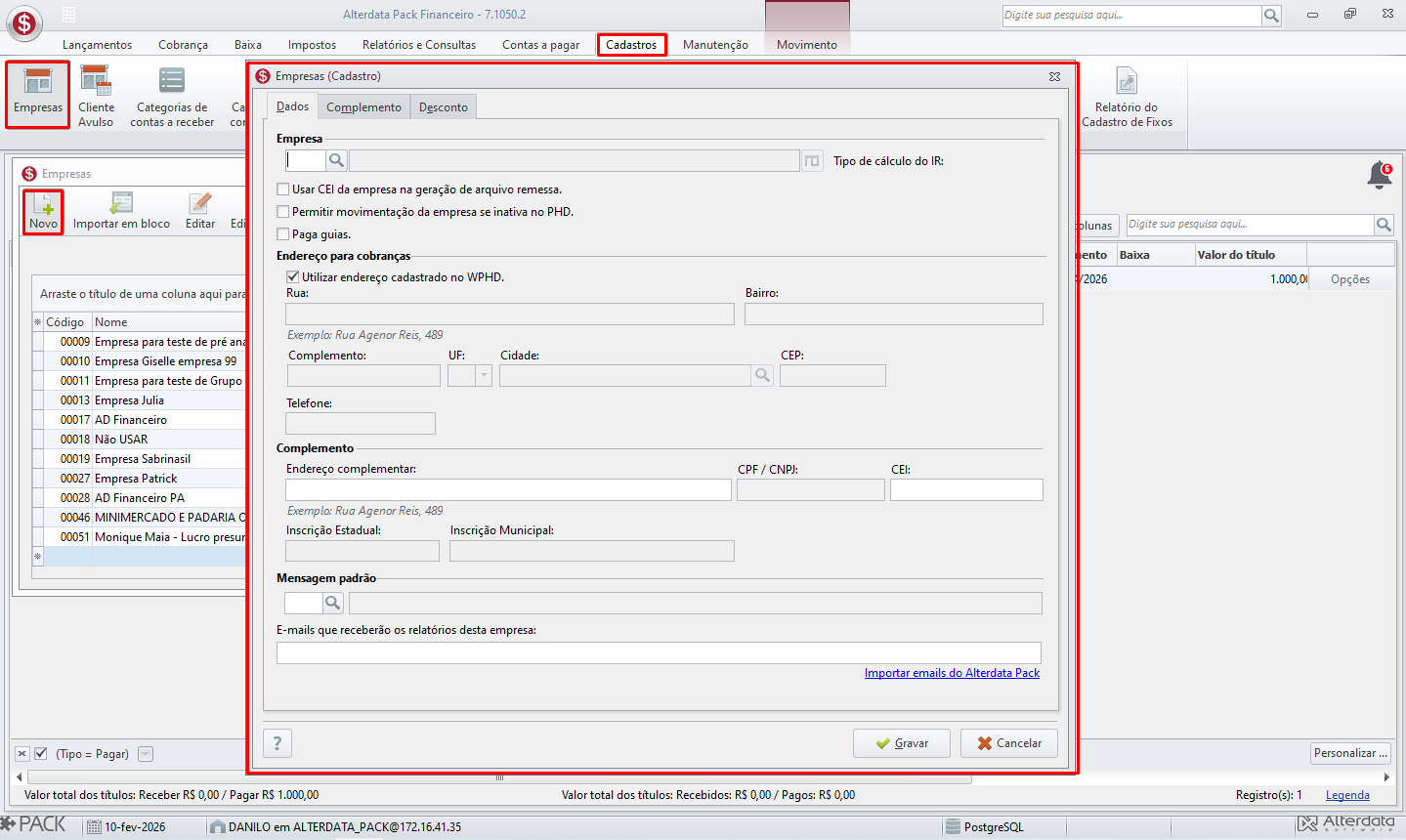Click the top search magnifier icon
Image resolution: width=1406 pixels, height=840 pixels.
pos(1271,16)
